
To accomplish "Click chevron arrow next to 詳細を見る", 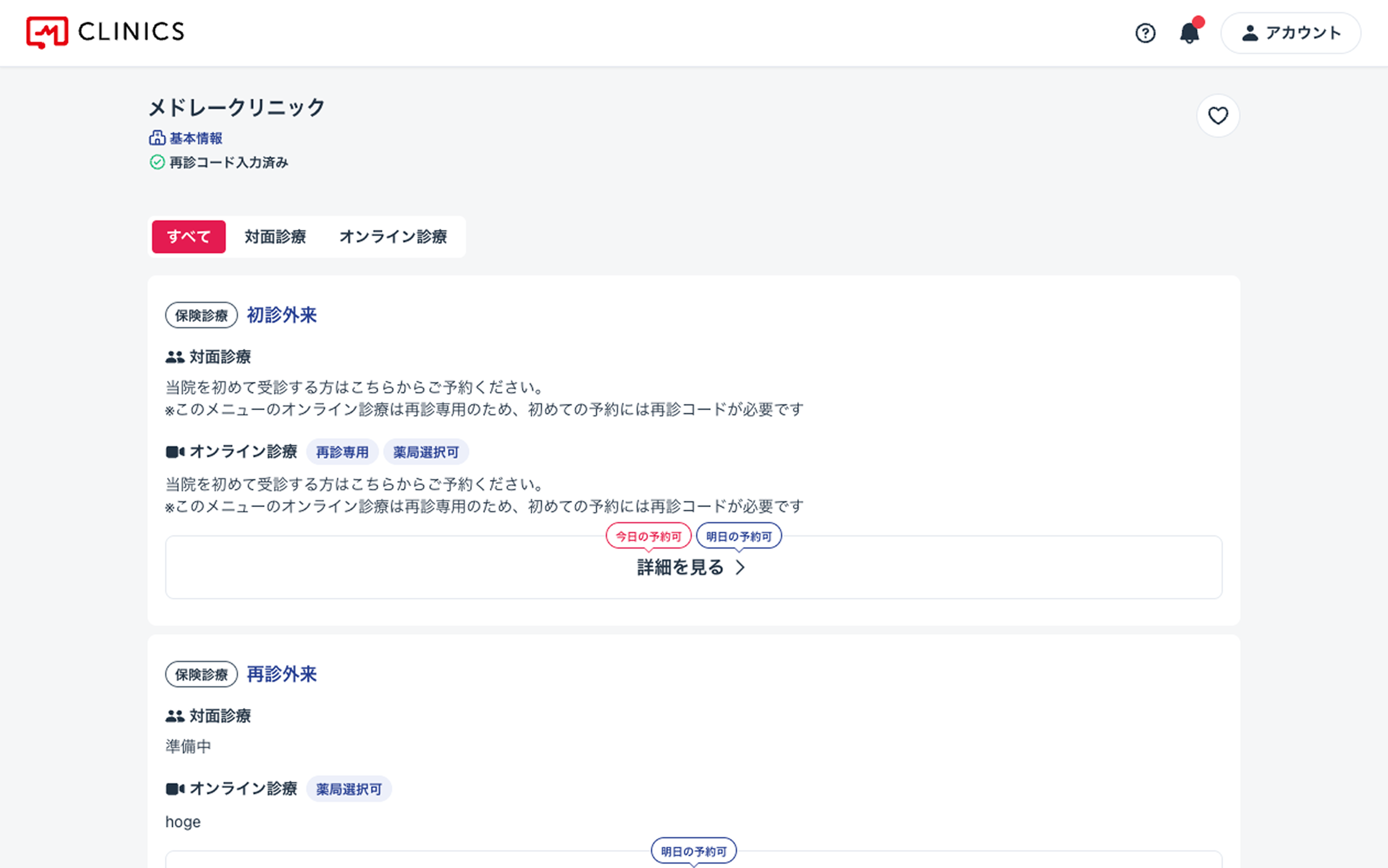I will pos(740,568).
